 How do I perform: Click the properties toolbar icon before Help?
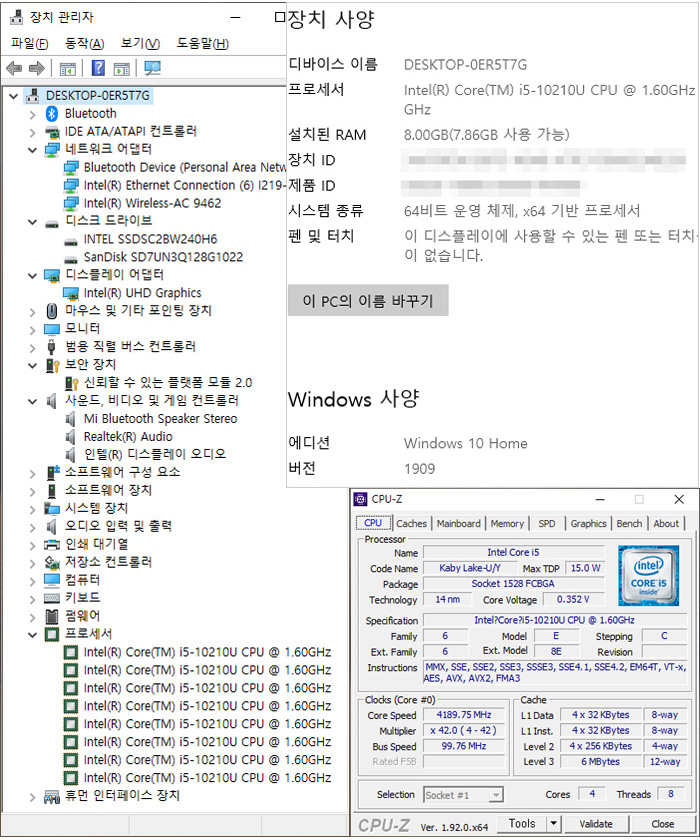click(67, 69)
